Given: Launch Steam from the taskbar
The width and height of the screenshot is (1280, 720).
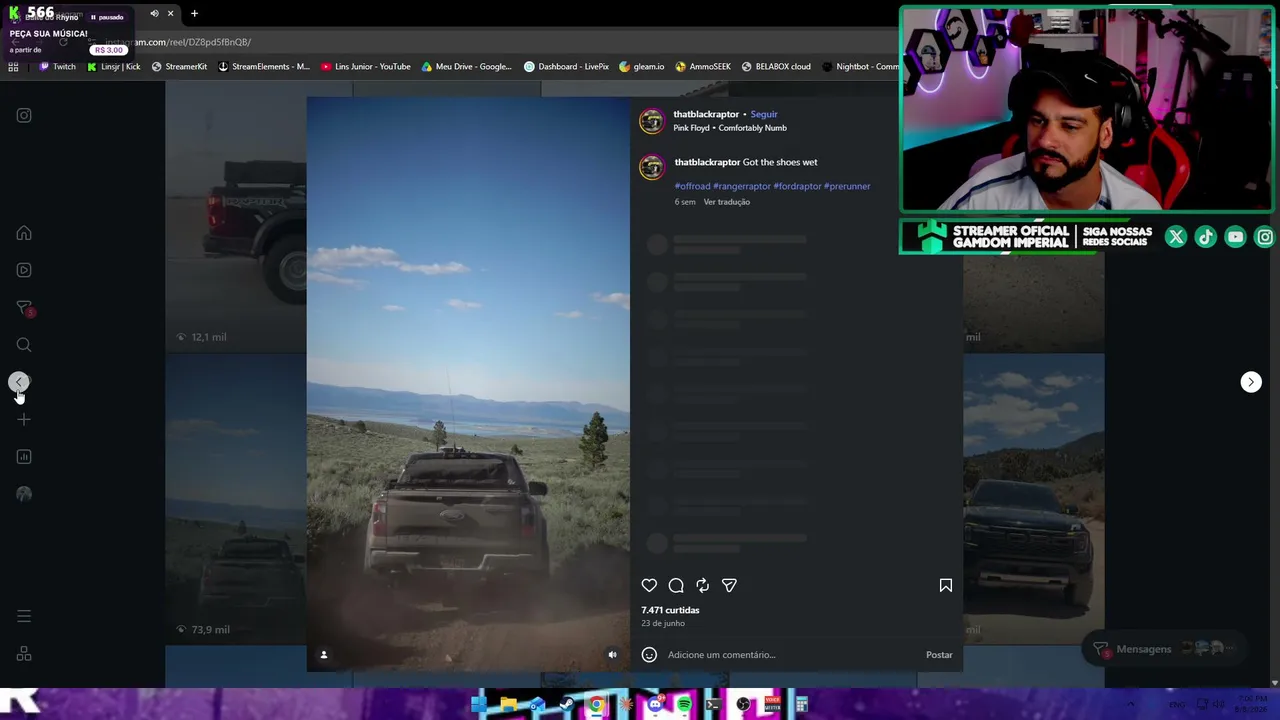Looking at the screenshot, I should click(x=566, y=705).
